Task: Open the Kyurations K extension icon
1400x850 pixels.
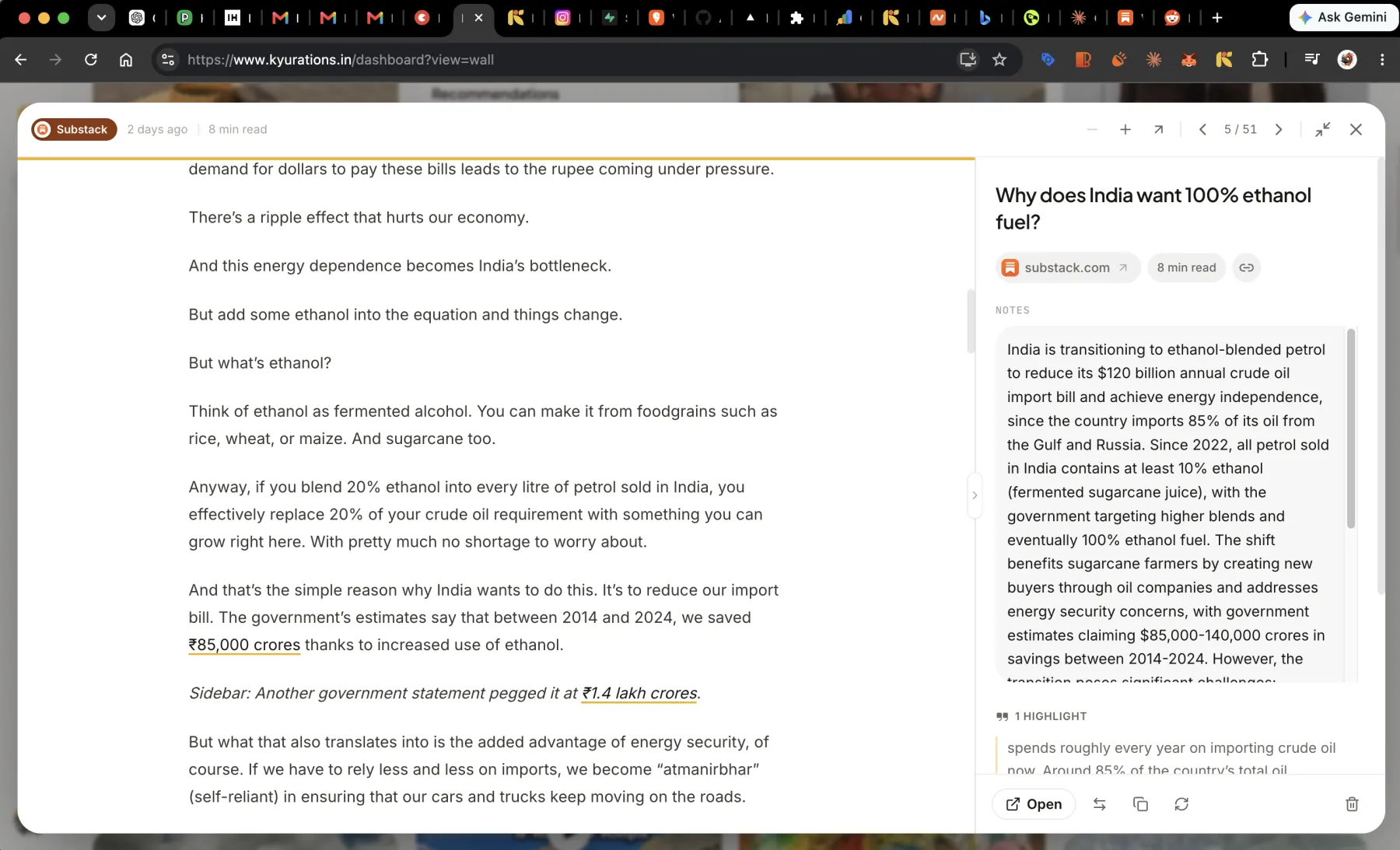Action: coord(1224,60)
